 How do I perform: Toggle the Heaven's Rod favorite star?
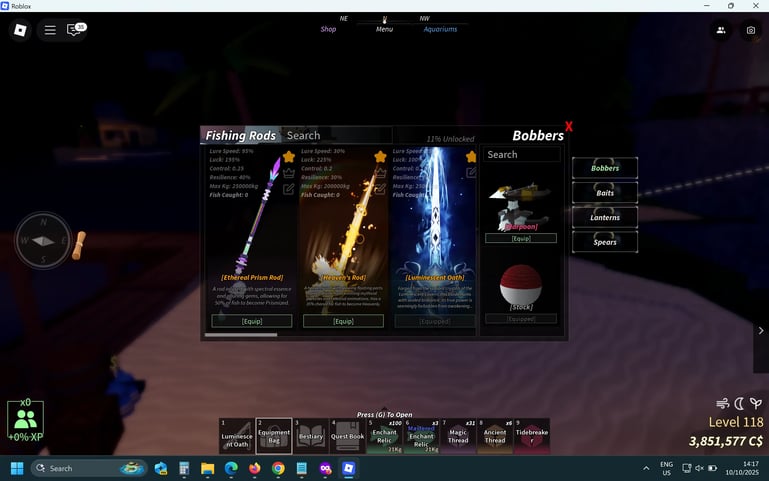point(380,157)
